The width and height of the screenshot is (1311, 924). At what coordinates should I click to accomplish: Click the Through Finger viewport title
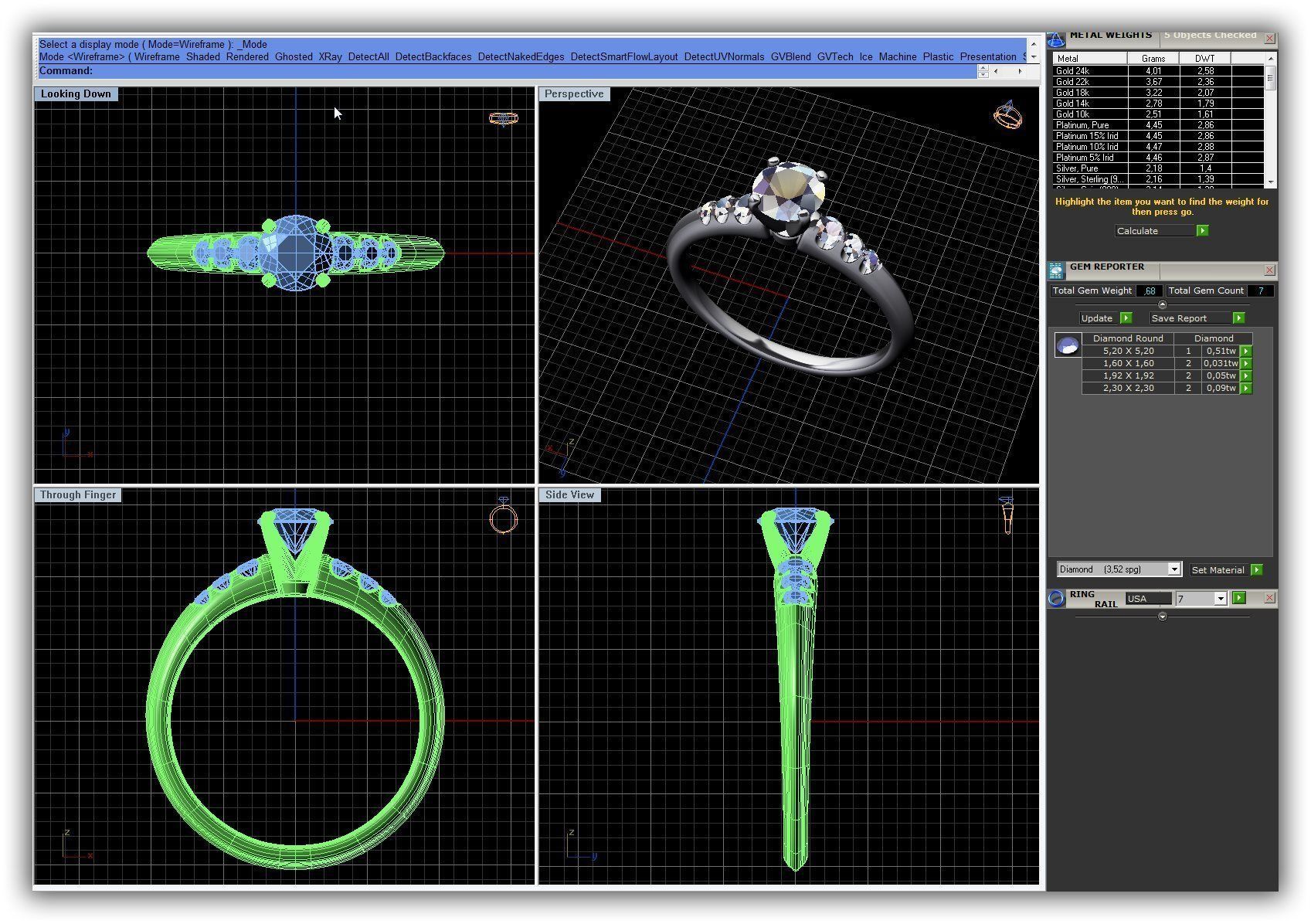pos(78,495)
